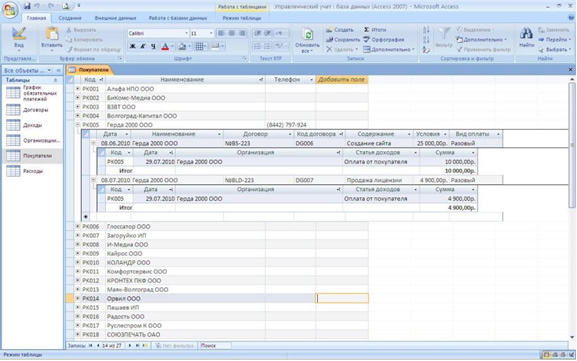Sort descending icon

click(x=426, y=39)
